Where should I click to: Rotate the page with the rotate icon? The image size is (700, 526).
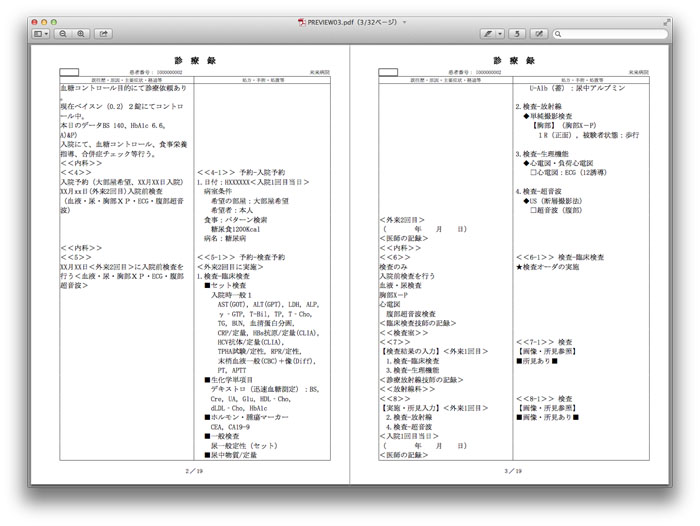(x=518, y=34)
